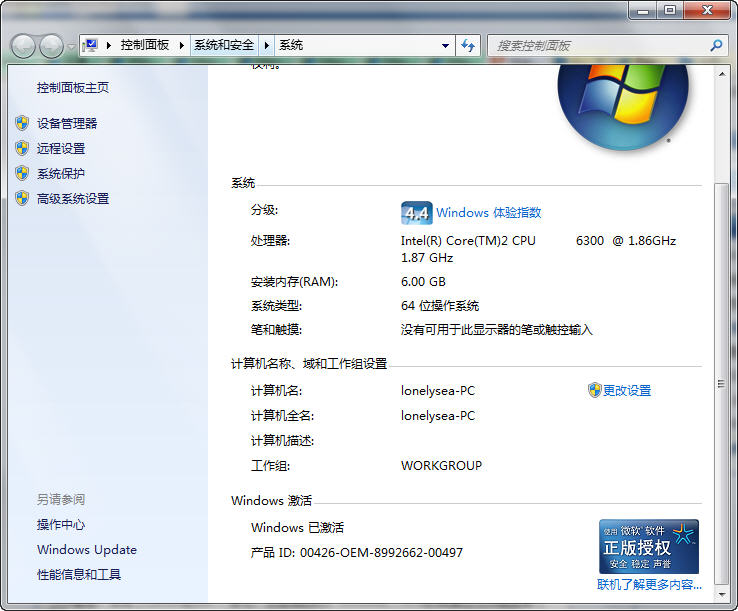738x611 pixels.
Task: Click the 正版授权 genuine Microsoft badge
Action: [x=649, y=547]
